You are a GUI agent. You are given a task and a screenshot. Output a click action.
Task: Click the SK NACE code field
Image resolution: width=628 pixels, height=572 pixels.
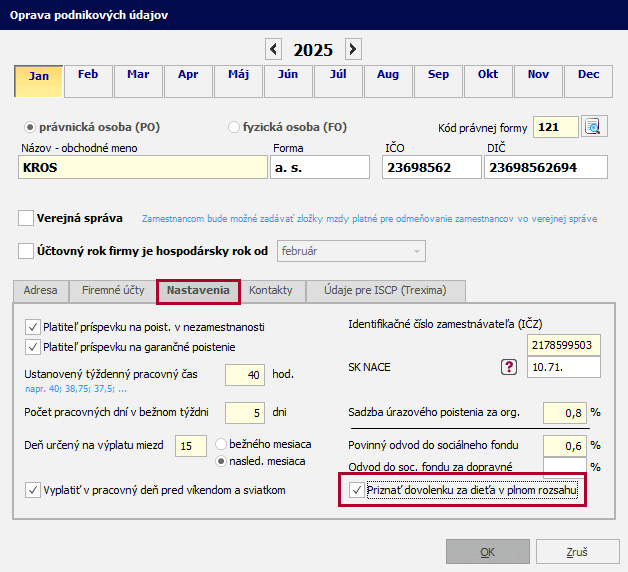click(x=563, y=367)
